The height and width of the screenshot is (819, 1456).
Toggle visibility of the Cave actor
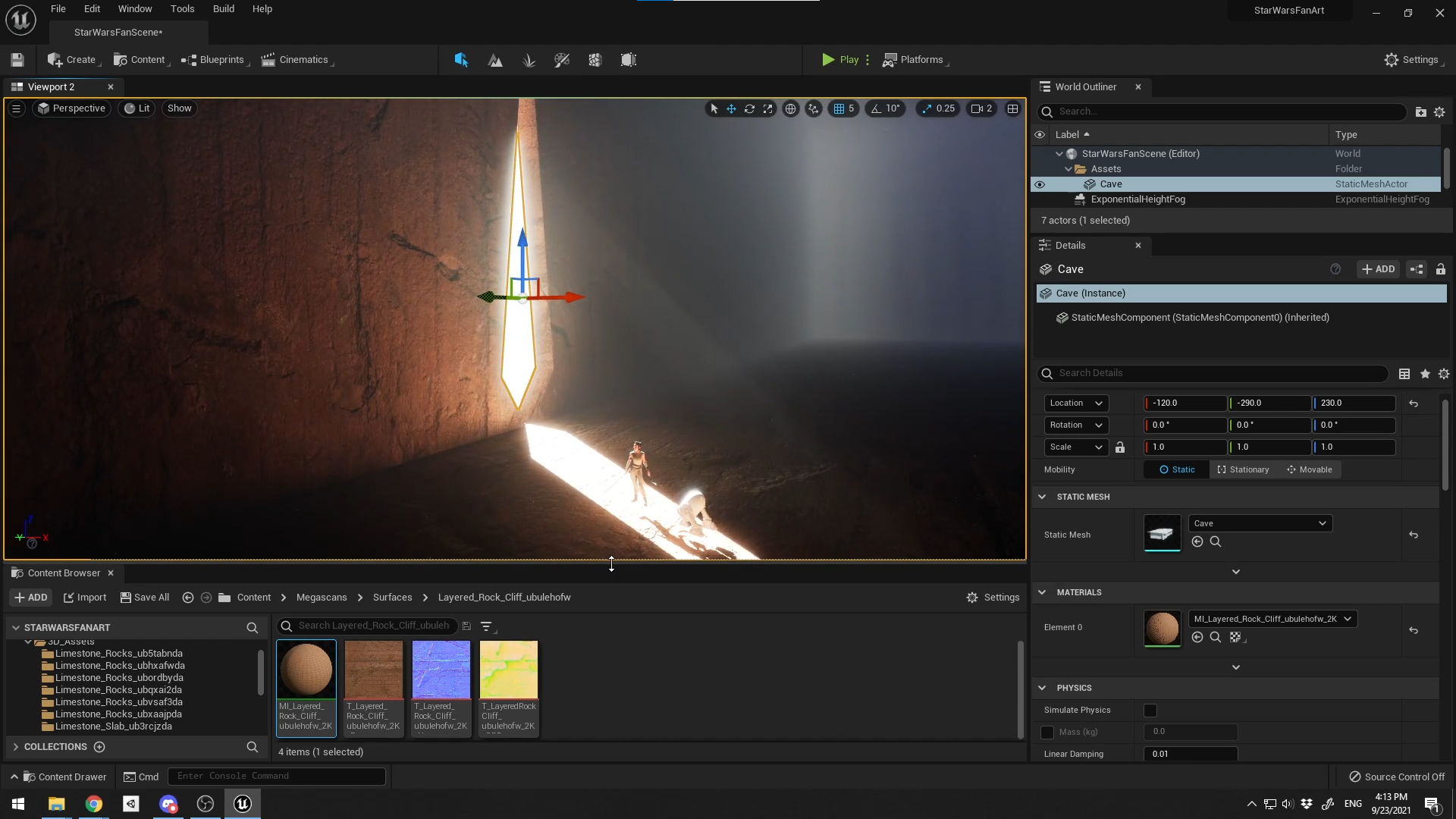(1040, 184)
